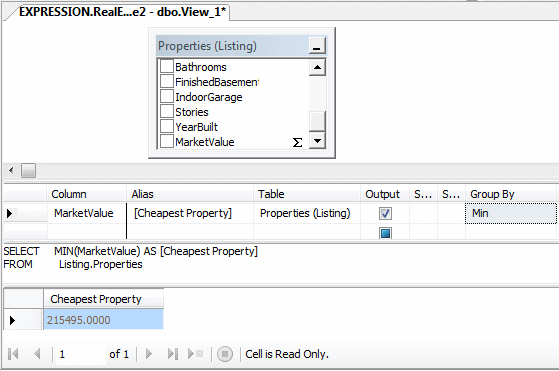Select the MarketValue criteria row arrow marker
This screenshot has width=559, height=371.
coord(10,213)
